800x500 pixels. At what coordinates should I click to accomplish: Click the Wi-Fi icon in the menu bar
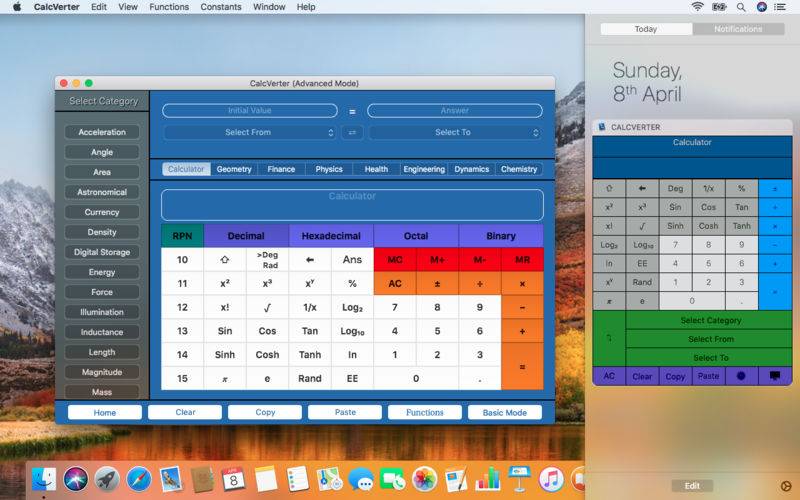tap(697, 7)
